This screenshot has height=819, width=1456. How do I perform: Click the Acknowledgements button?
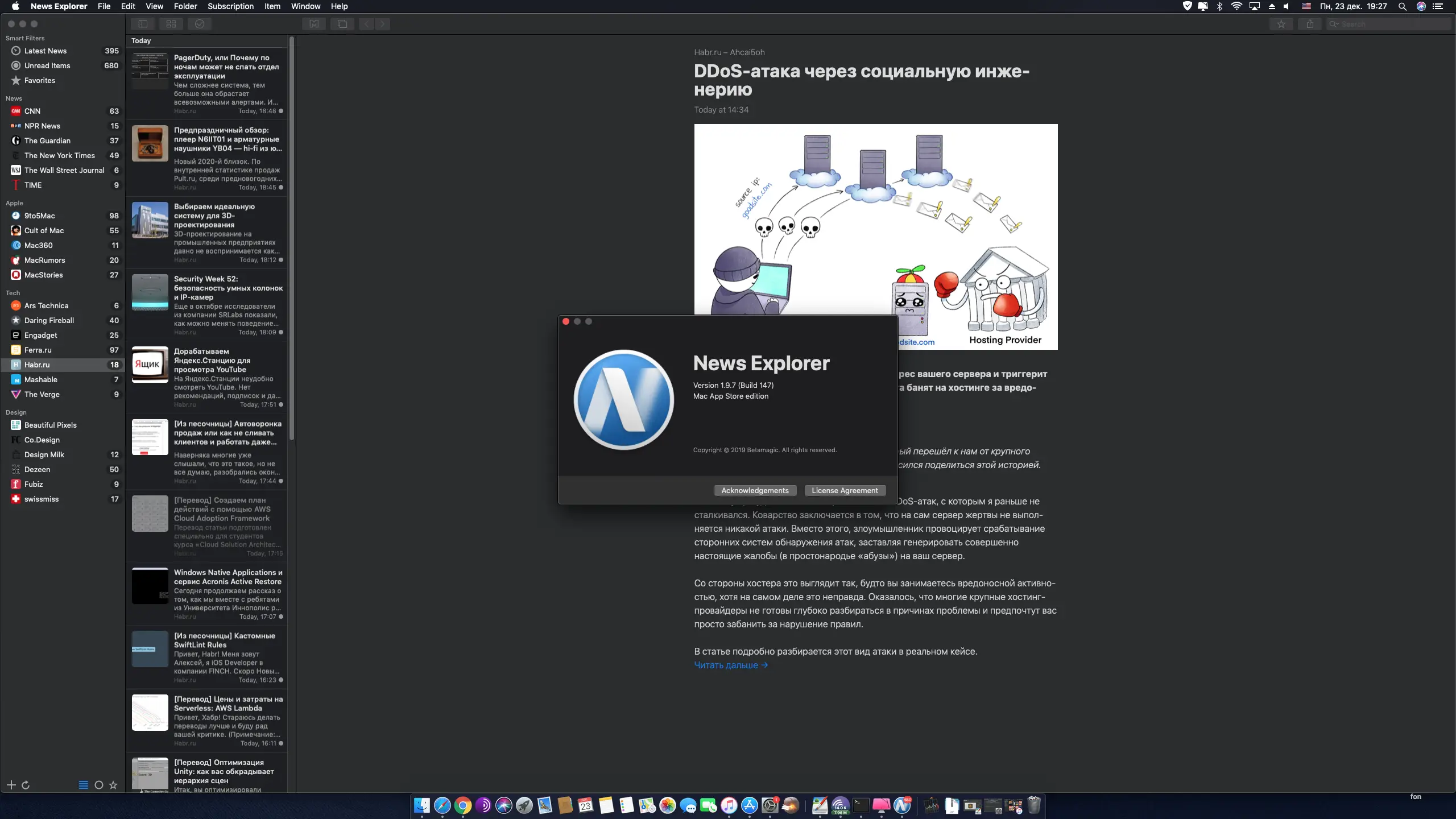pos(755,490)
